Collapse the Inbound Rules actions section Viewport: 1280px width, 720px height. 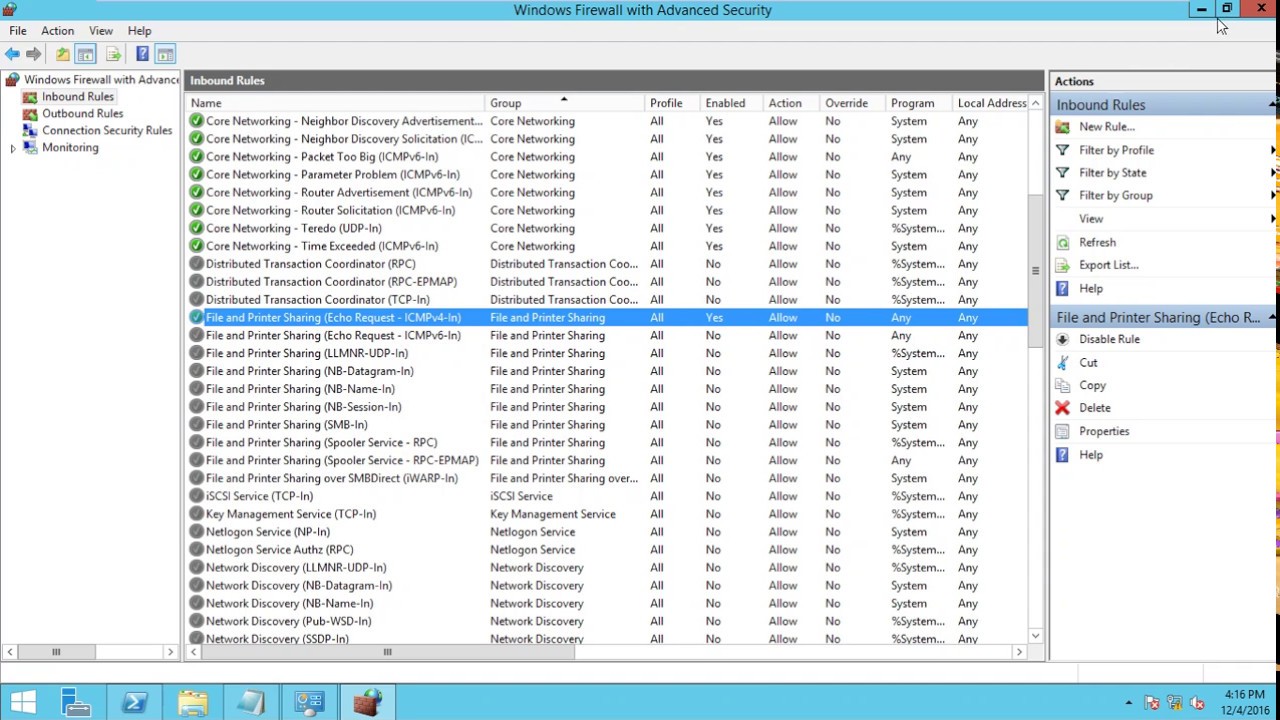(x=1273, y=104)
